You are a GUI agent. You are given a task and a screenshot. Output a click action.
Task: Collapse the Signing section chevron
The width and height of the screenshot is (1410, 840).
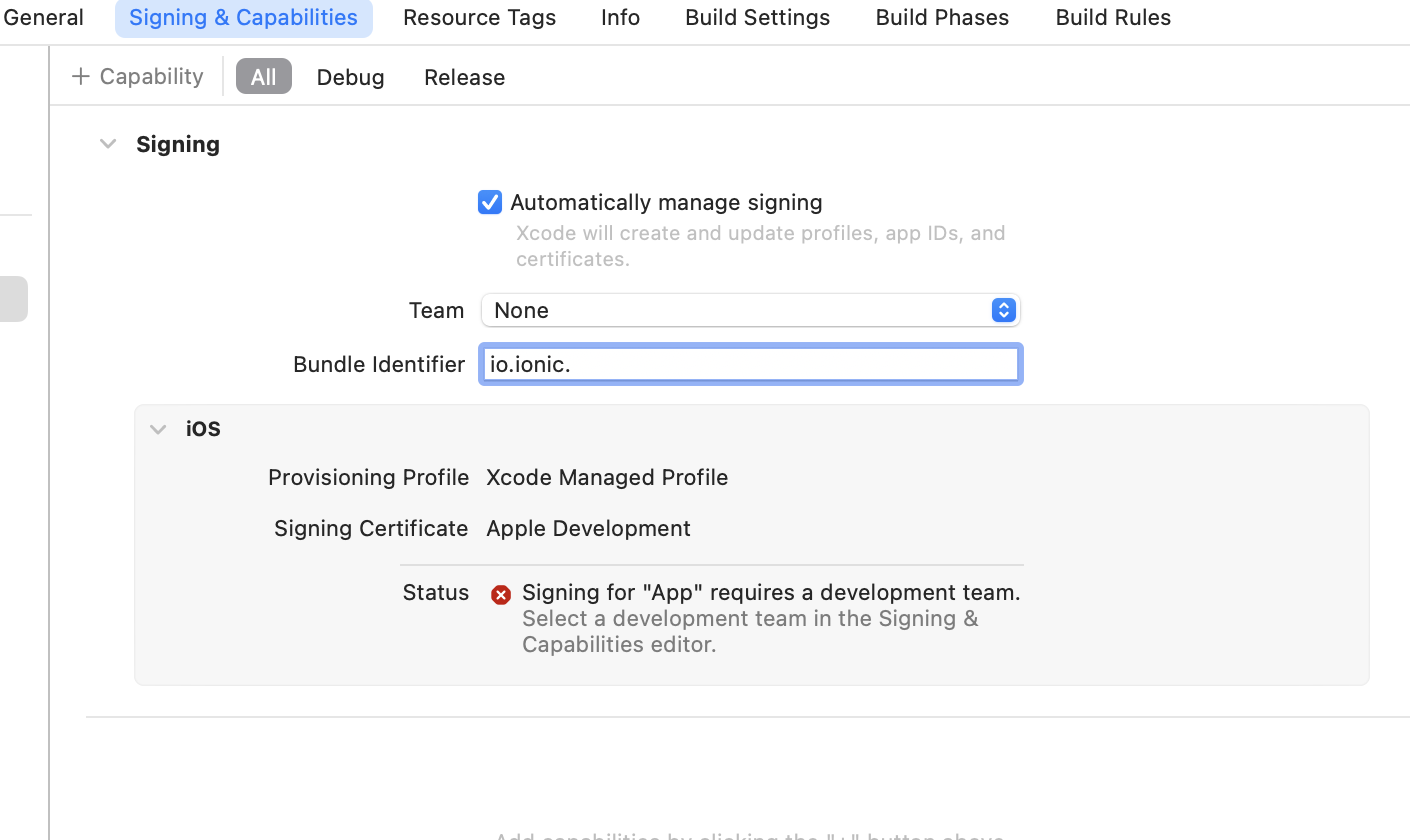click(x=108, y=144)
